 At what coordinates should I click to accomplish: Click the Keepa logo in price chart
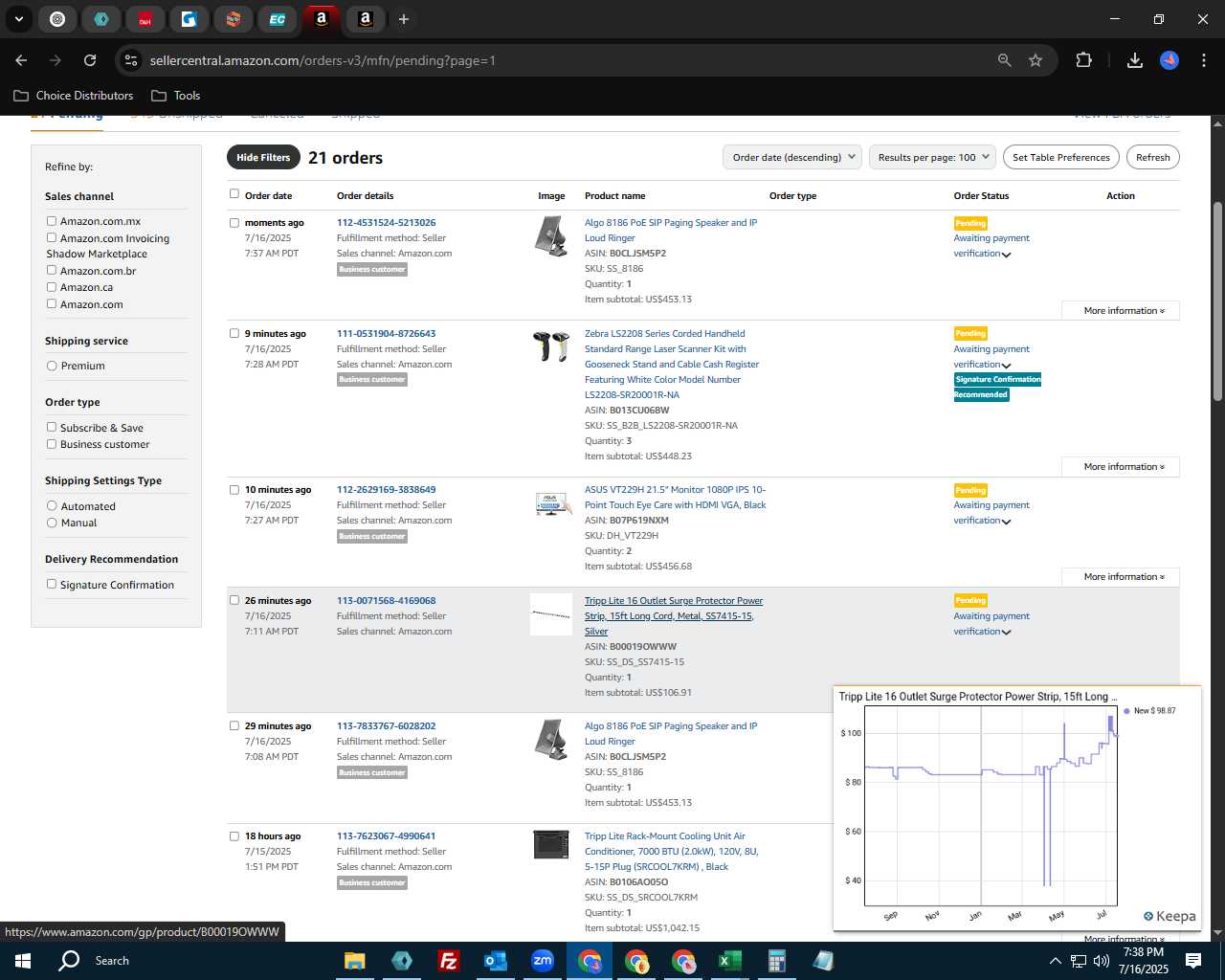[1169, 916]
